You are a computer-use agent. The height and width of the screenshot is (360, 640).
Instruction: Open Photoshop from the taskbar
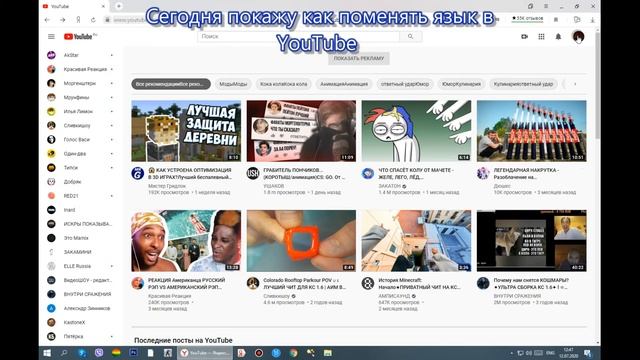click(133, 353)
